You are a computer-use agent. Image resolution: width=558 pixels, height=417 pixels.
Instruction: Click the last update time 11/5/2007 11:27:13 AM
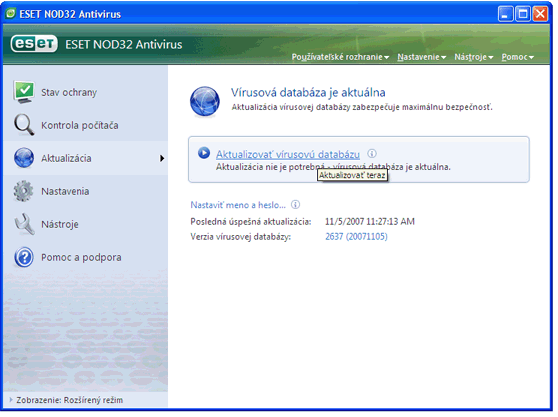point(370,222)
